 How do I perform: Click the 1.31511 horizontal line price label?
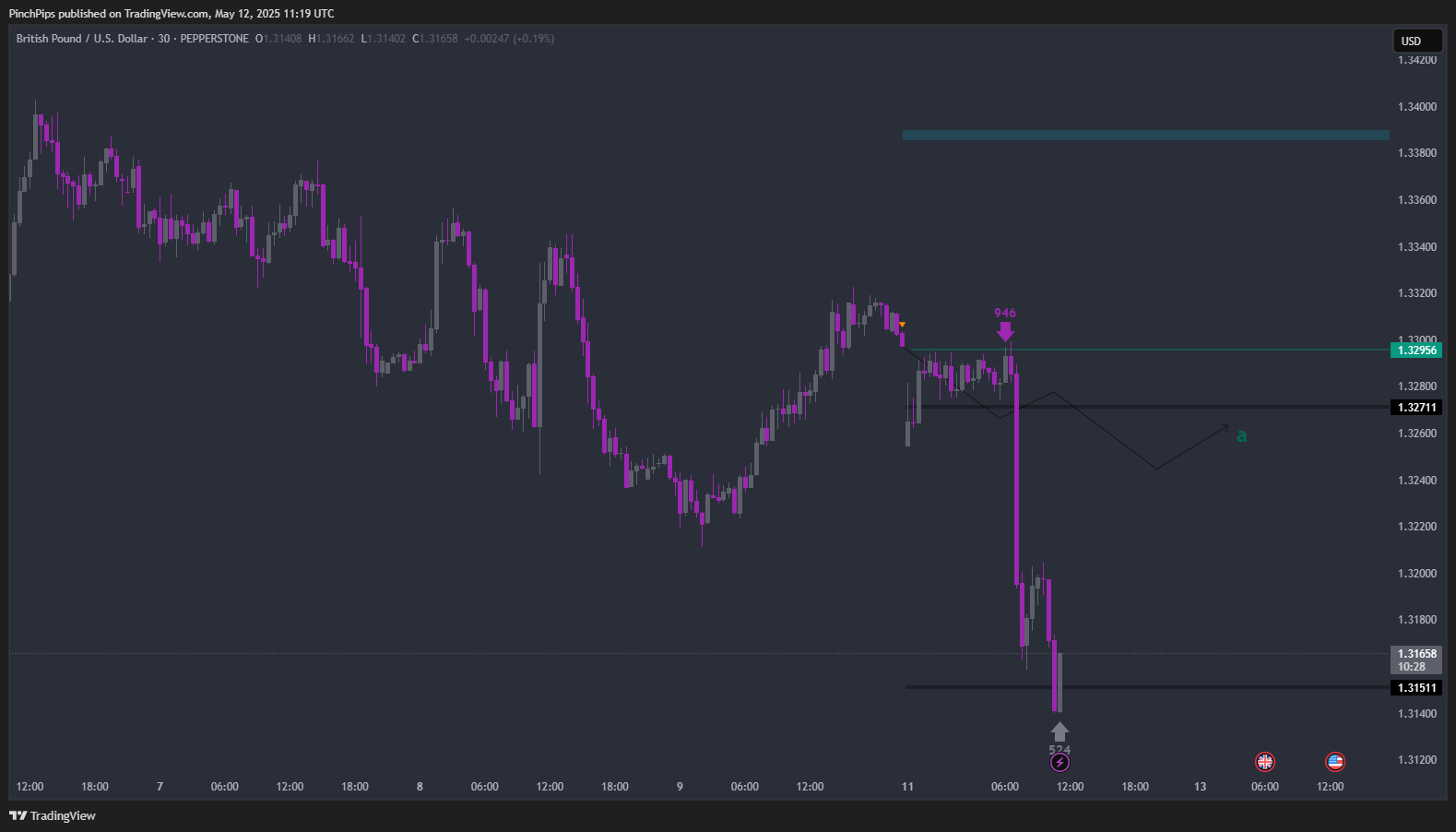[1416, 687]
